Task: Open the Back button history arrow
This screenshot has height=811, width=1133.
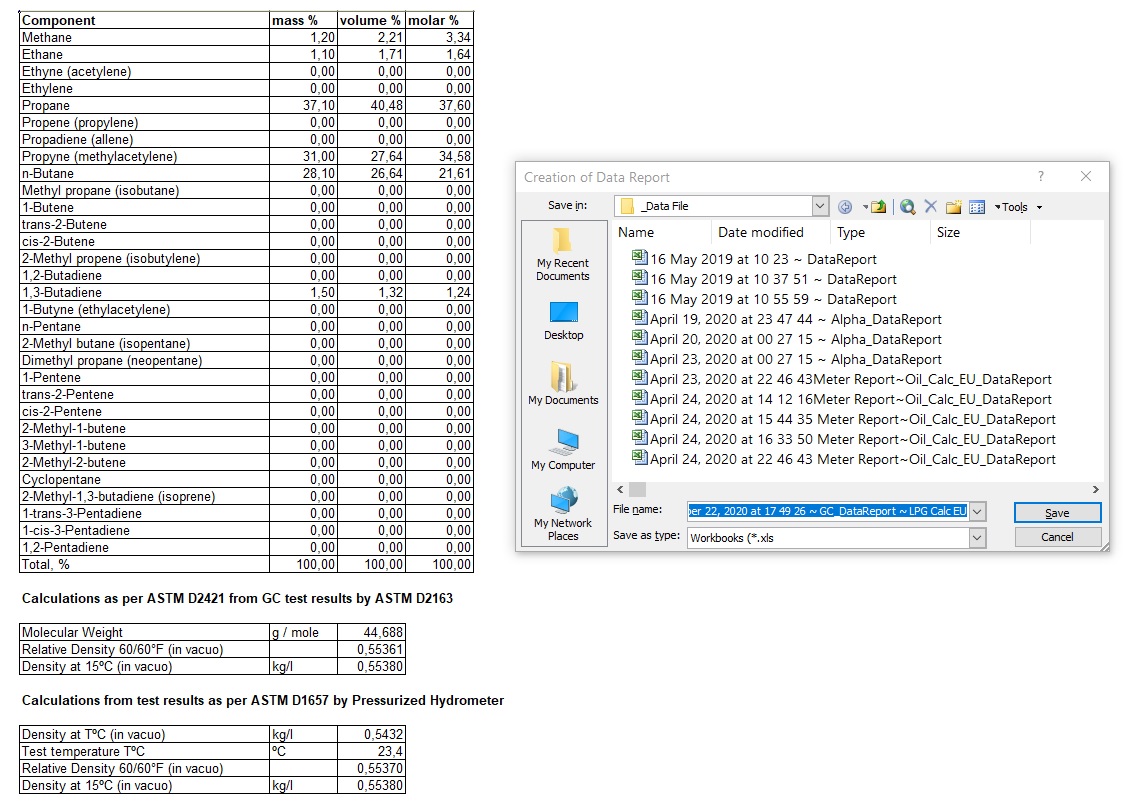Action: (x=865, y=207)
